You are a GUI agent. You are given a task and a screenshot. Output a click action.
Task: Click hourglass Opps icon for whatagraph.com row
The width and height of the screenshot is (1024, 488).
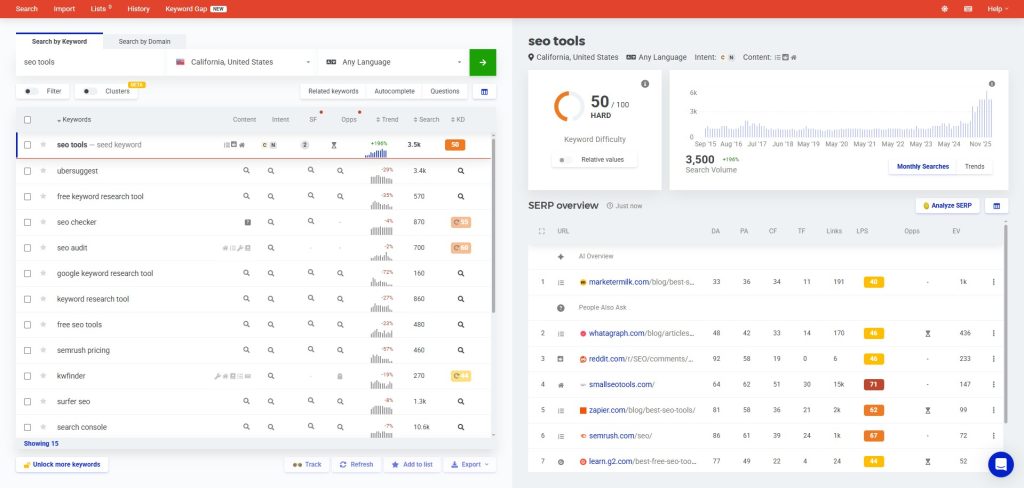(x=927, y=333)
